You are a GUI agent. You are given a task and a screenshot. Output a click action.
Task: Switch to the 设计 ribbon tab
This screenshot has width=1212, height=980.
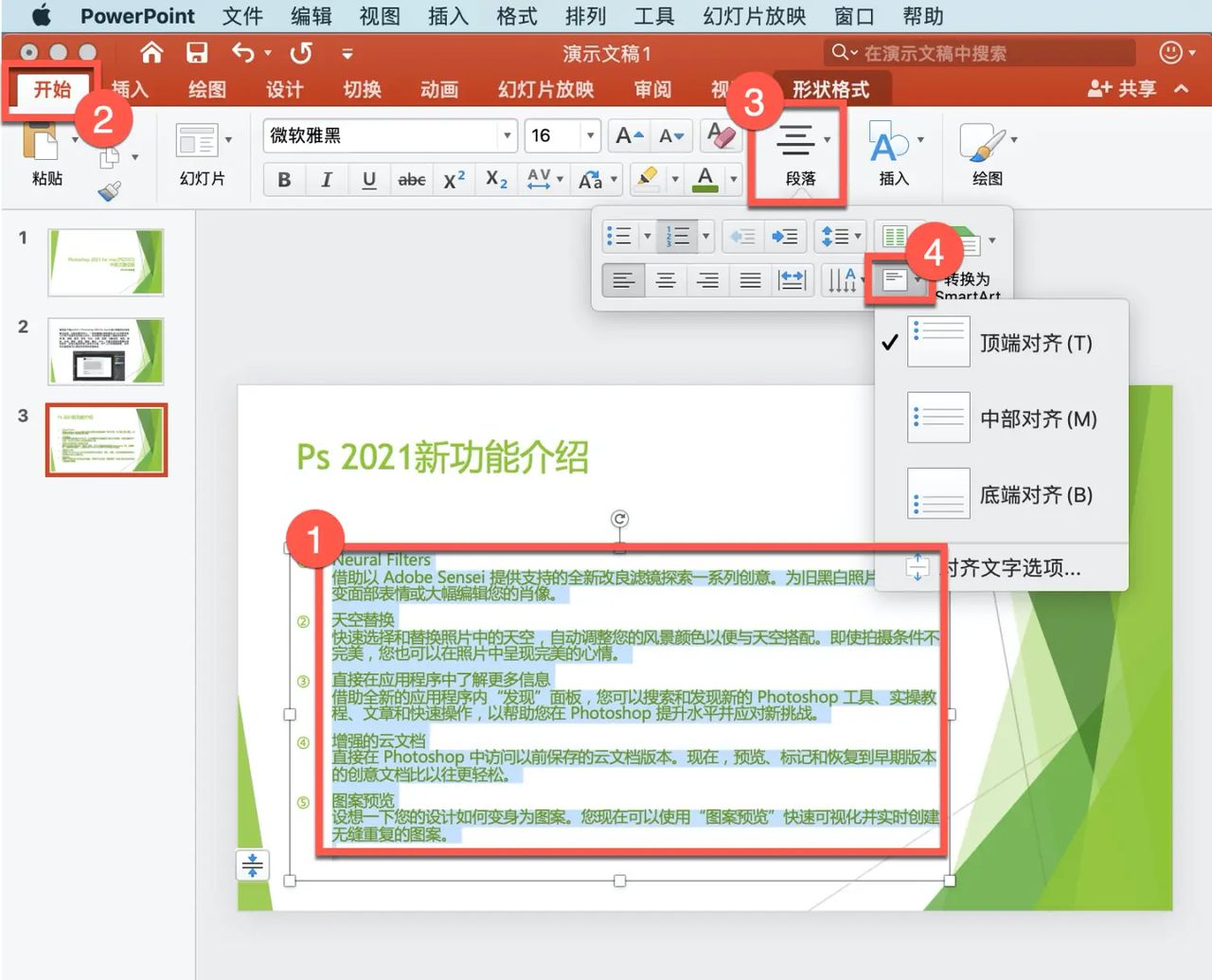[x=284, y=89]
